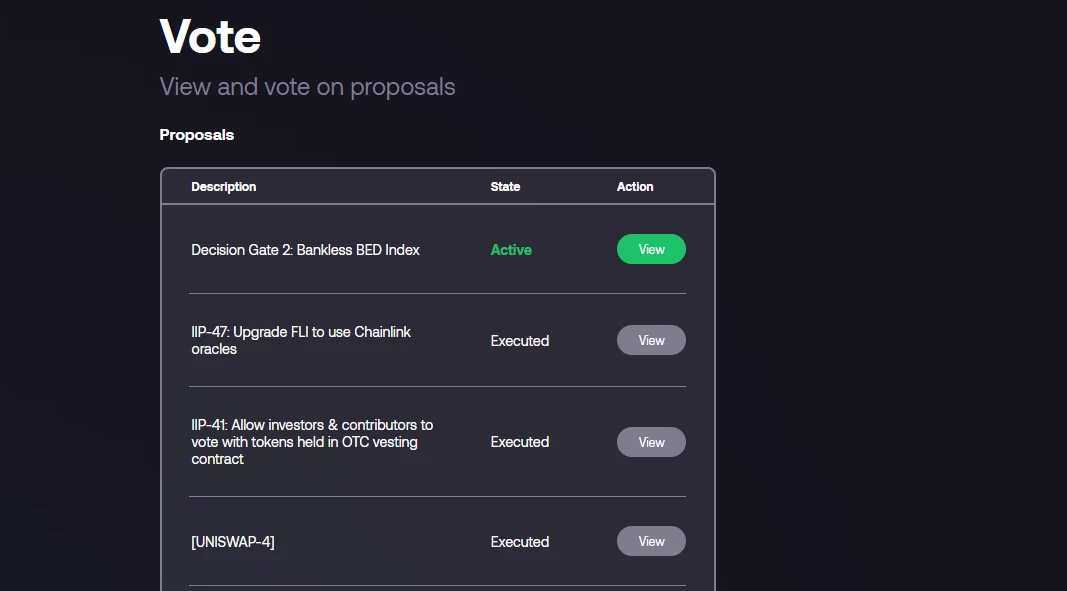Click empty dark background right of proposals table

885,340
